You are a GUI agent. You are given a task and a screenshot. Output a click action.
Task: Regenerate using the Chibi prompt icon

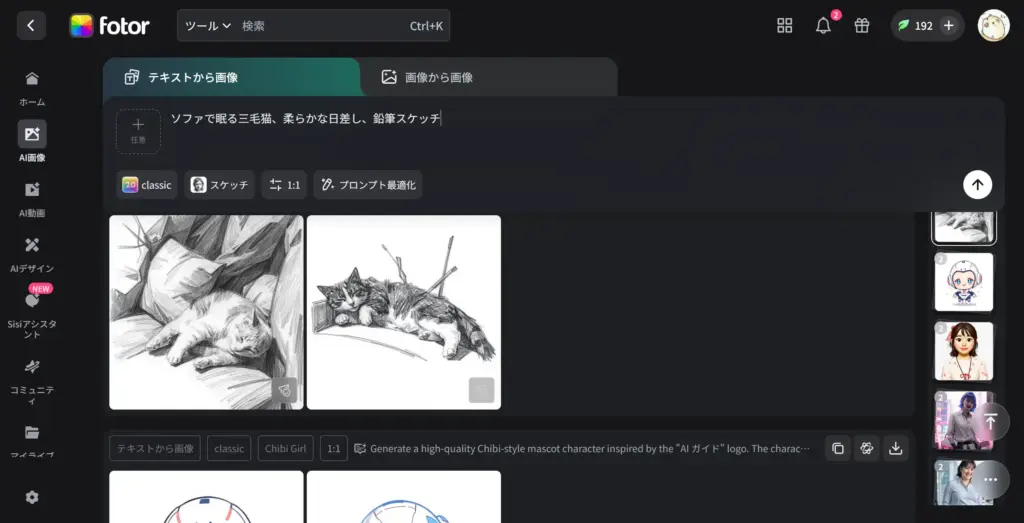pyautogui.click(x=867, y=449)
